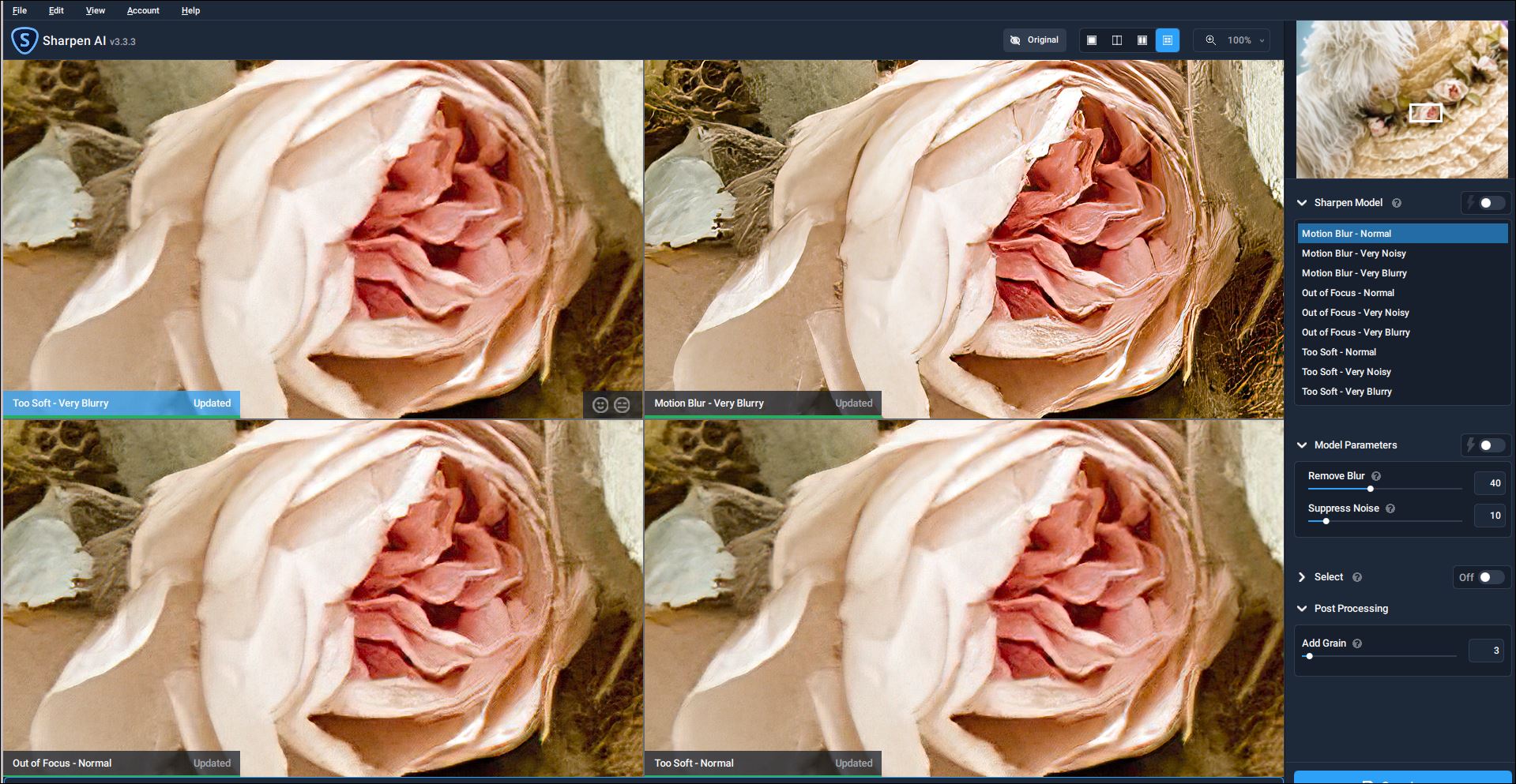Collapse the Post Processing section

click(1302, 609)
